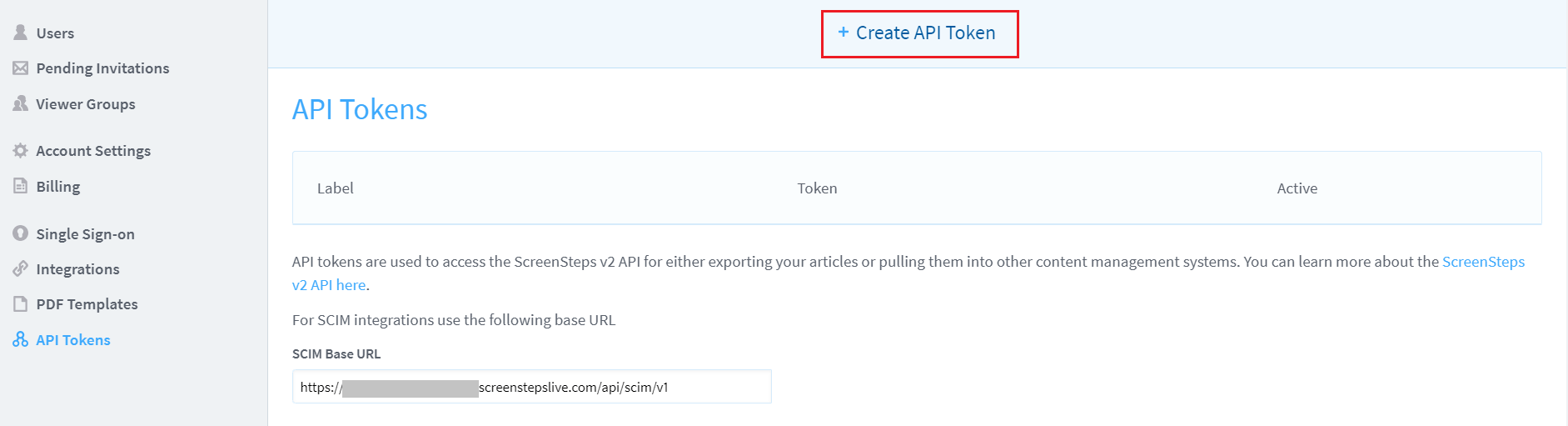The width and height of the screenshot is (1568, 426).
Task: Click the Single Sign-on keyhole icon
Action: pyautogui.click(x=21, y=233)
